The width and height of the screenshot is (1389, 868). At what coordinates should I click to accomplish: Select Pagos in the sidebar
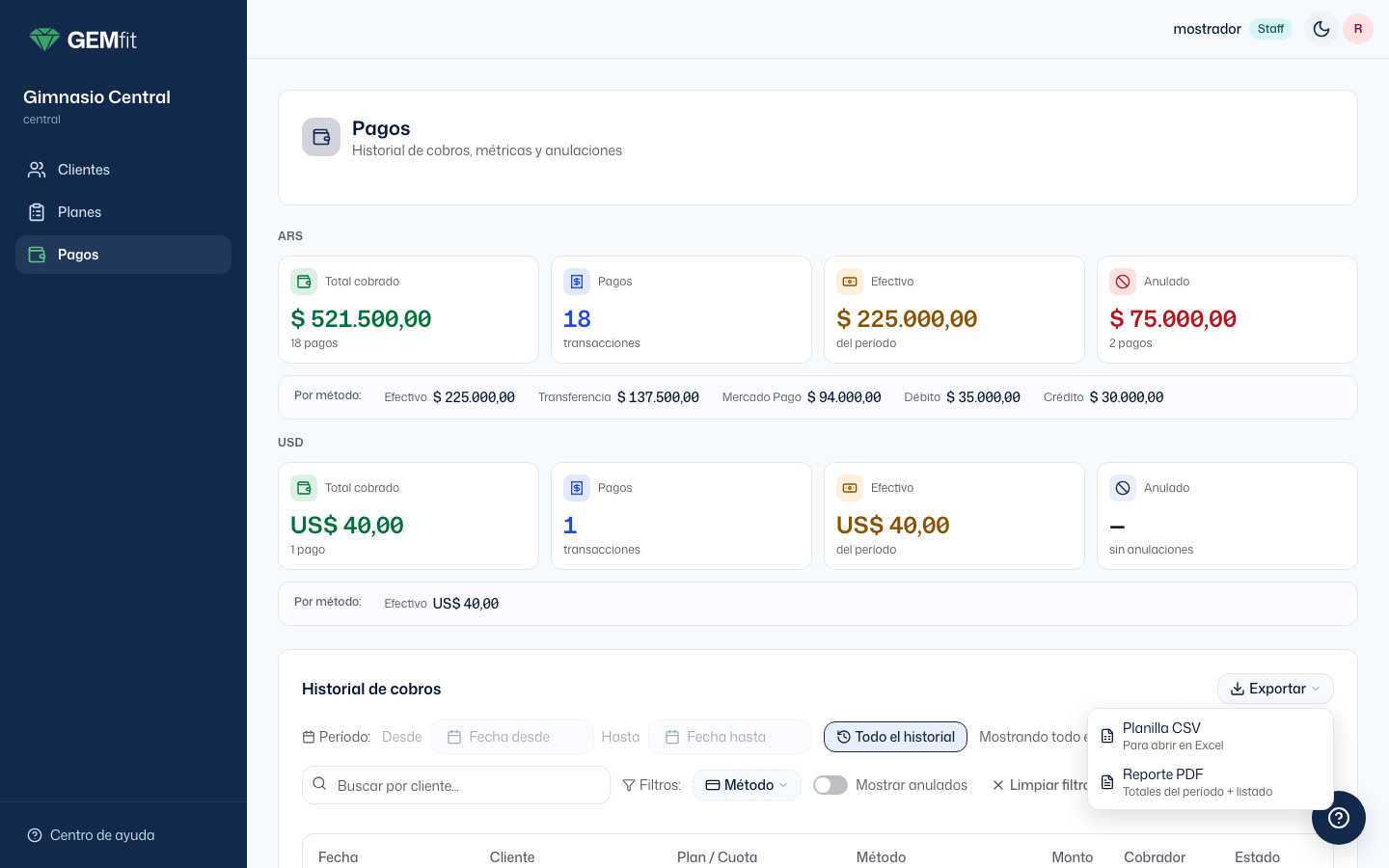(123, 255)
